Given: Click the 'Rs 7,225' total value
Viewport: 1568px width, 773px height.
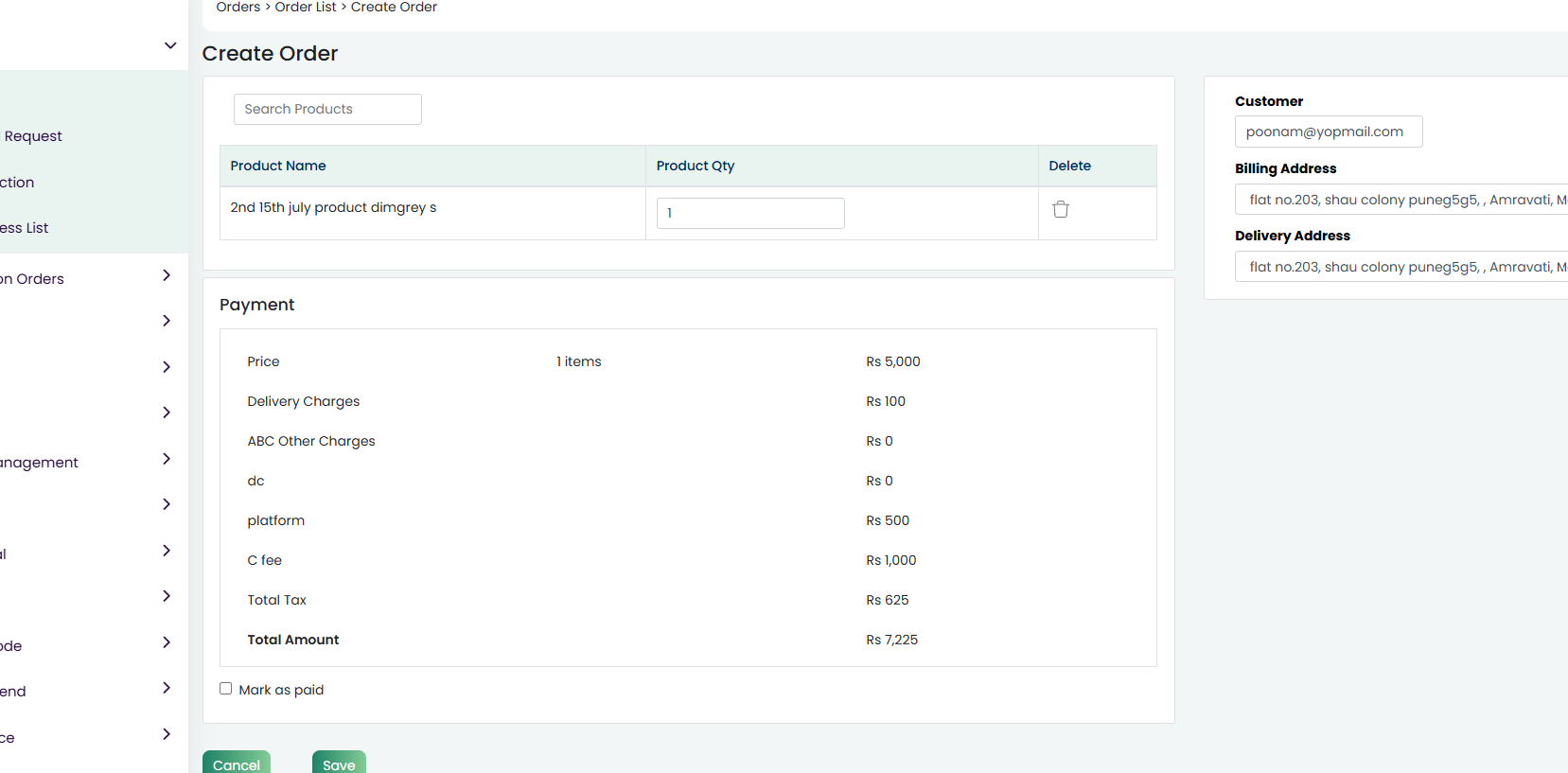Looking at the screenshot, I should tap(892, 640).
